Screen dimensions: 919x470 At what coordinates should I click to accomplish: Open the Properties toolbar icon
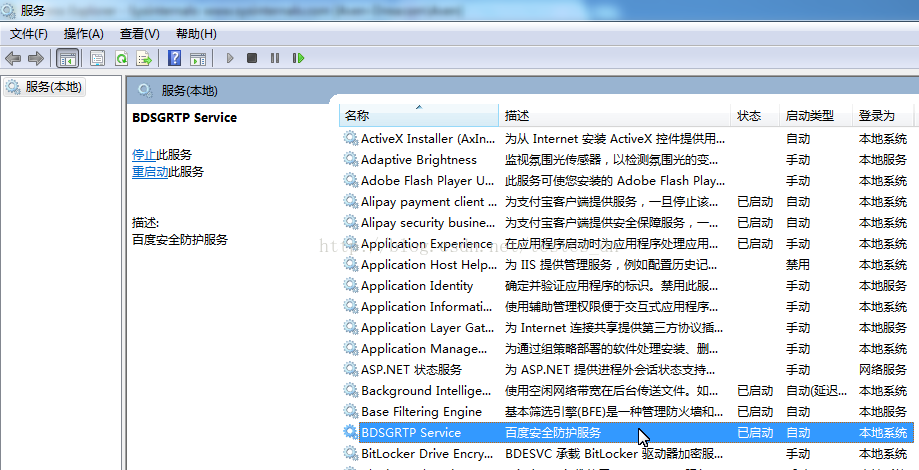pyautogui.click(x=97, y=58)
